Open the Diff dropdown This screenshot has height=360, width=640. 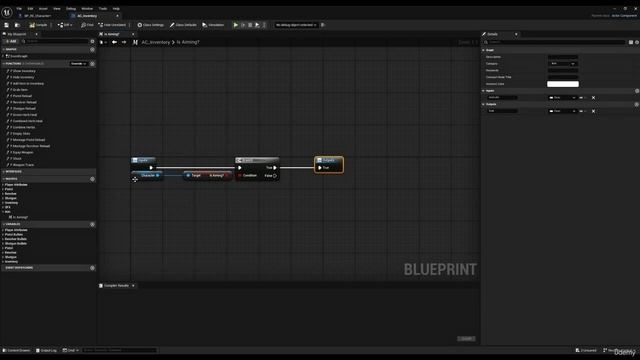coord(65,25)
